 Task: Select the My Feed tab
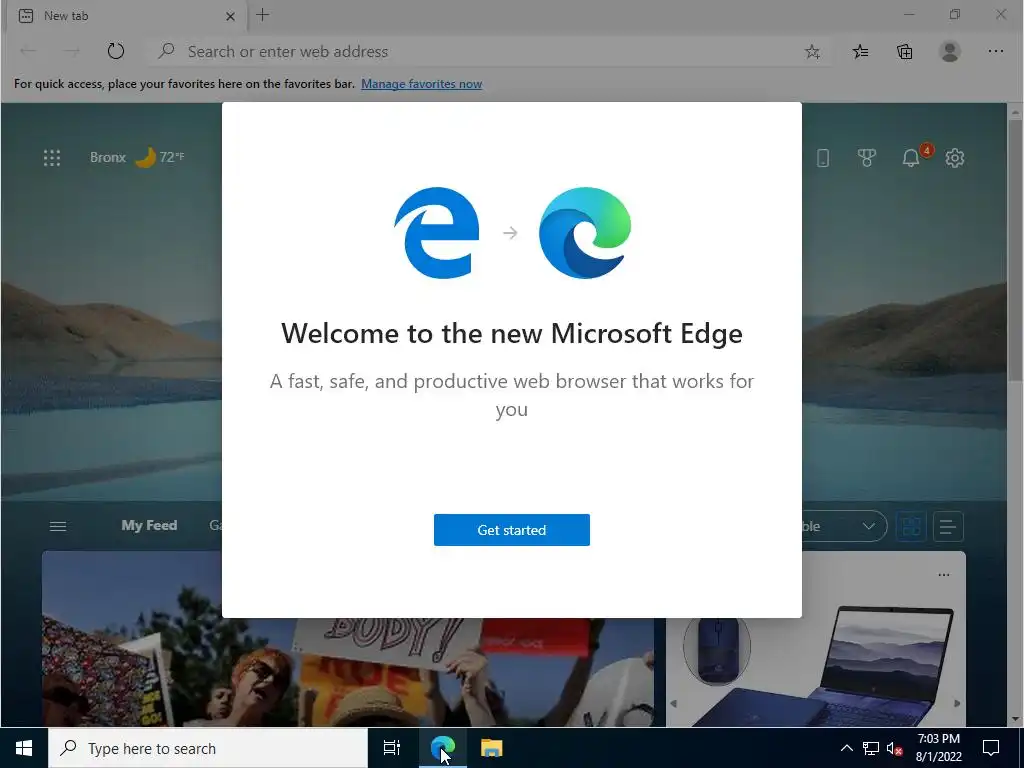(149, 525)
